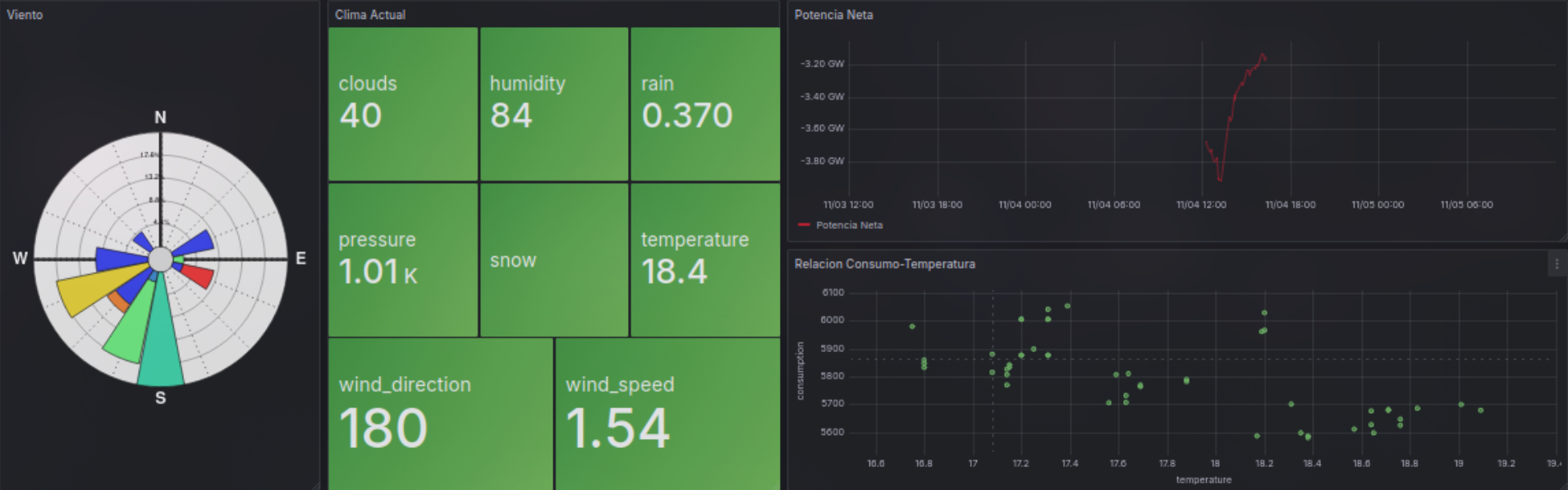Click the gray center of wind rose
This screenshot has width=1568, height=490.
(x=161, y=259)
